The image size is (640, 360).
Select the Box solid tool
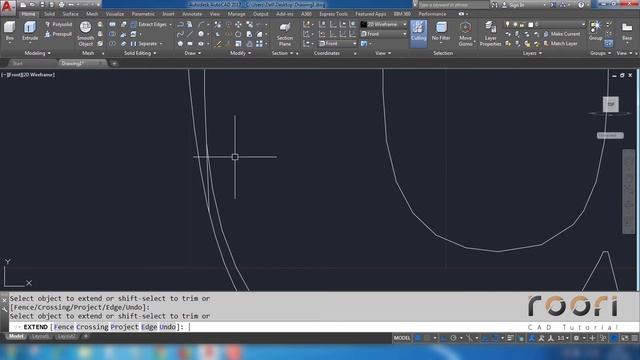pos(9,31)
